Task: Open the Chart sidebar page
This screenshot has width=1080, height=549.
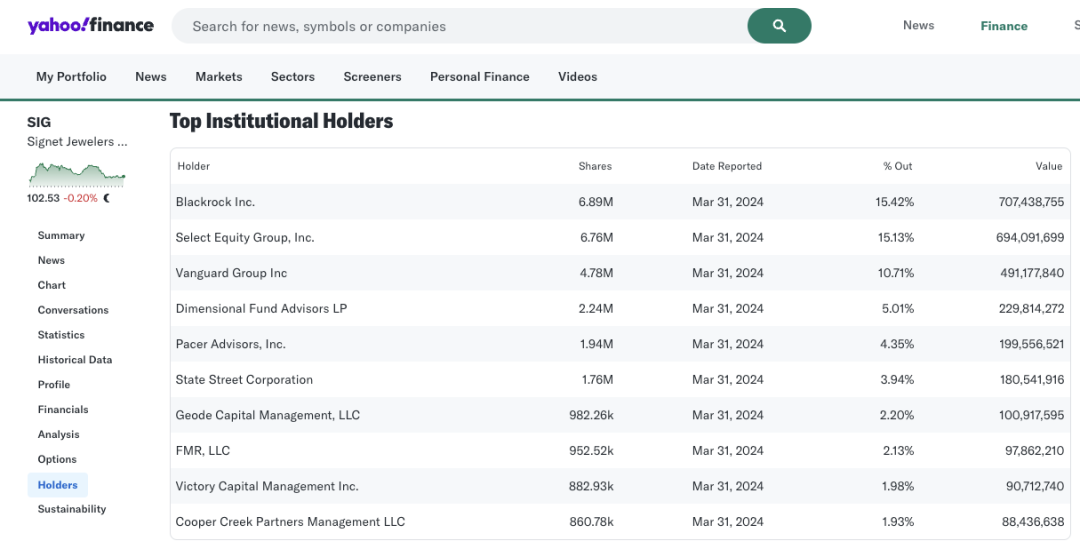Action: (x=52, y=285)
